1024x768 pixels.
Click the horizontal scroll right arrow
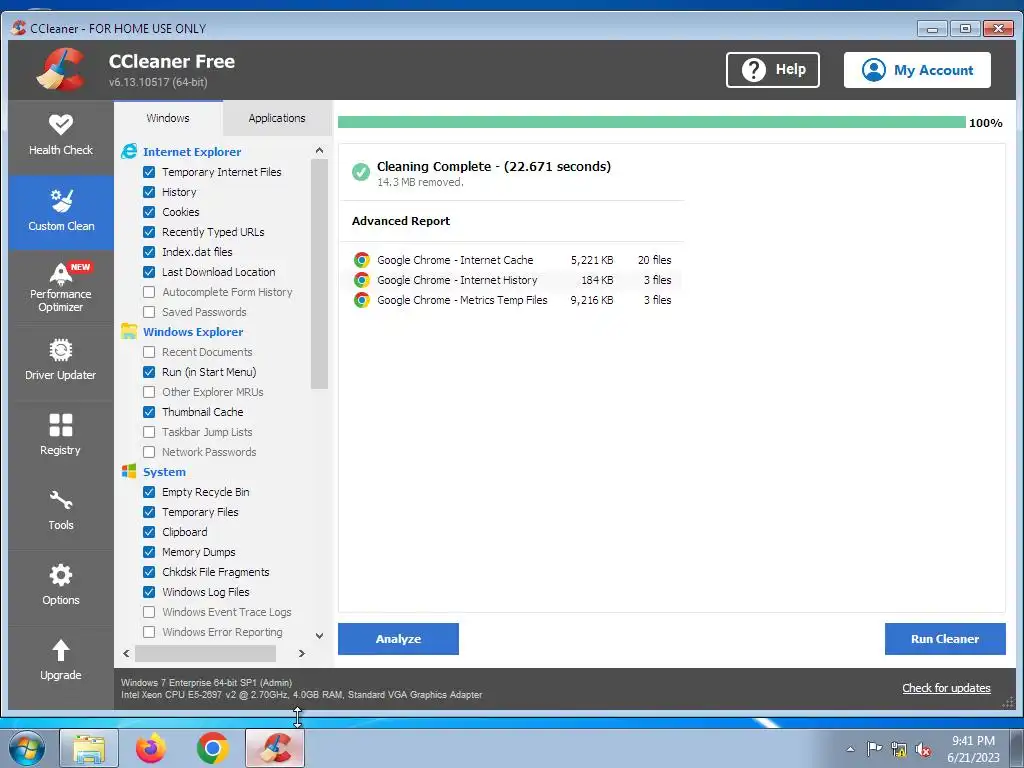coord(302,653)
